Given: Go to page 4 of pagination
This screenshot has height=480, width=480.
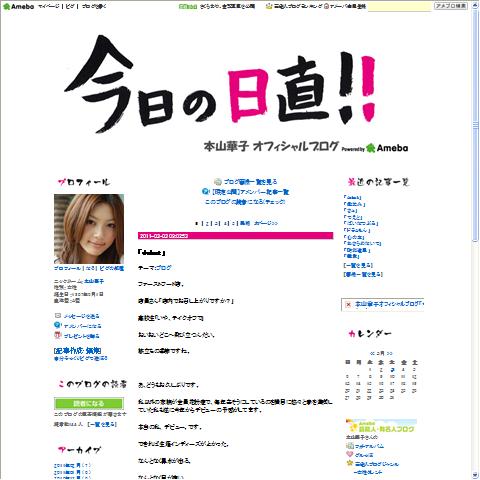Looking at the screenshot, I should (x=226, y=223).
